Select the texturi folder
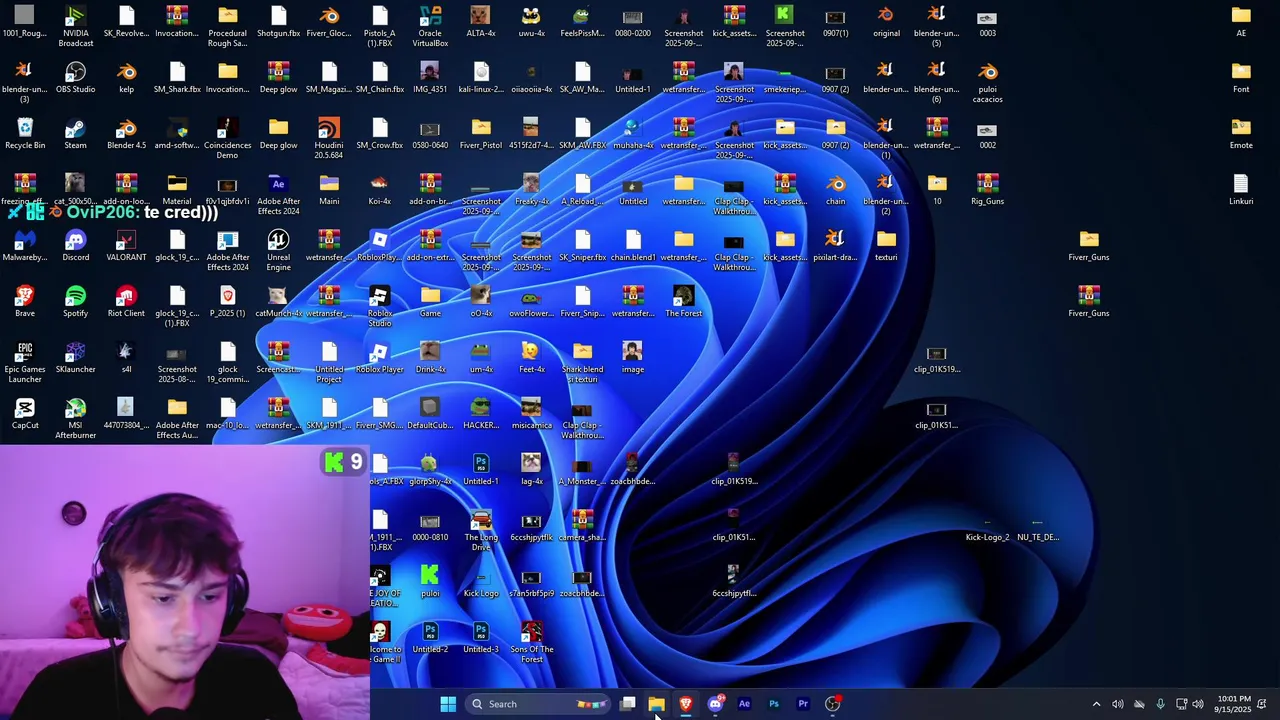The height and width of the screenshot is (720, 1280). (x=886, y=245)
